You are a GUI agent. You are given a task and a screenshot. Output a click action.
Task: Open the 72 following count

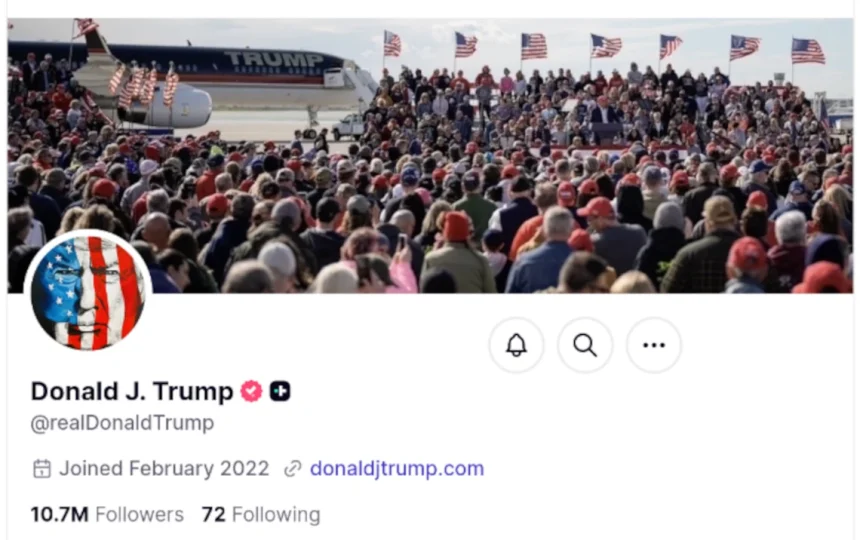(213, 514)
